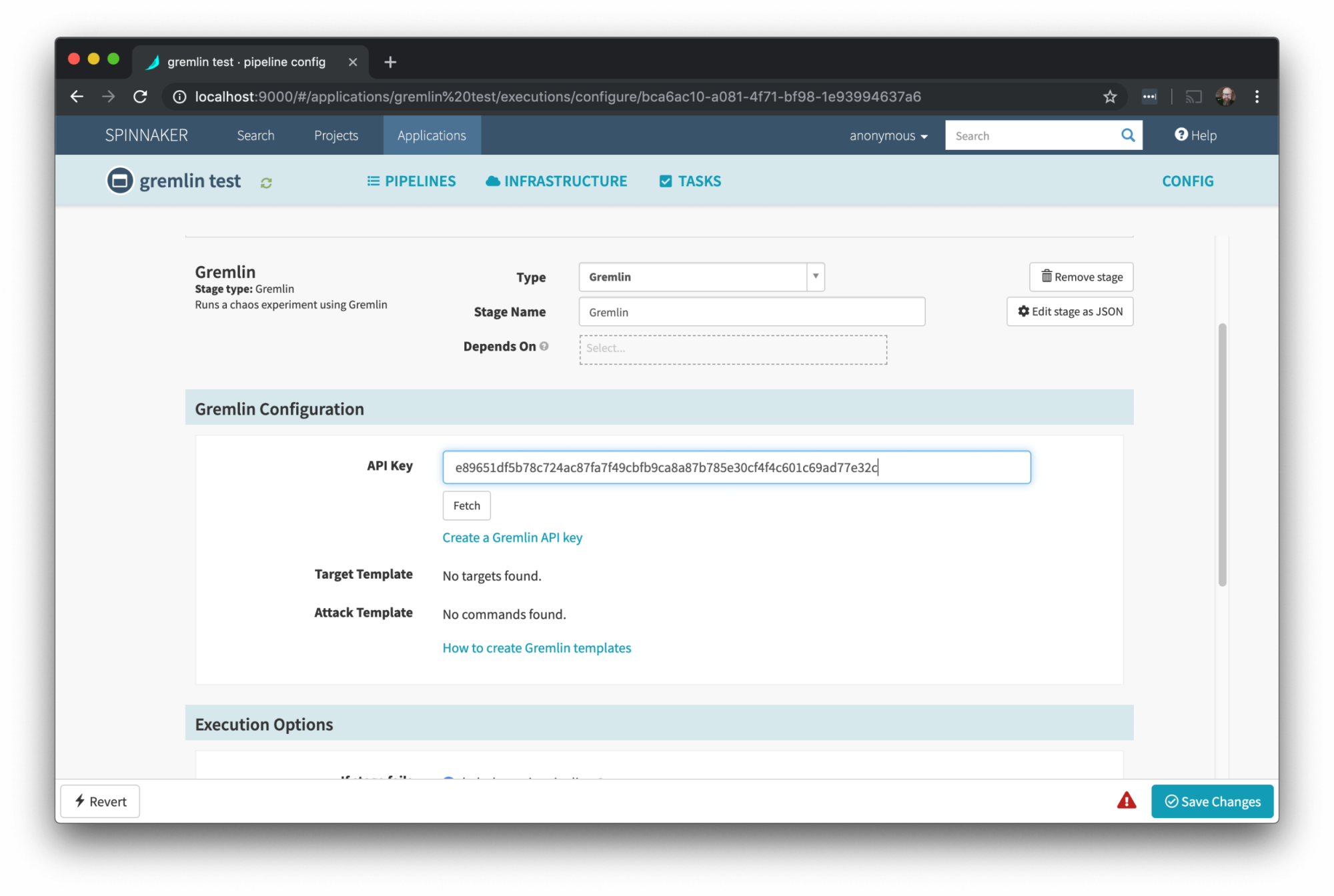Click the site info icon in address bar
The height and width of the screenshot is (896, 1334).
pos(179,97)
